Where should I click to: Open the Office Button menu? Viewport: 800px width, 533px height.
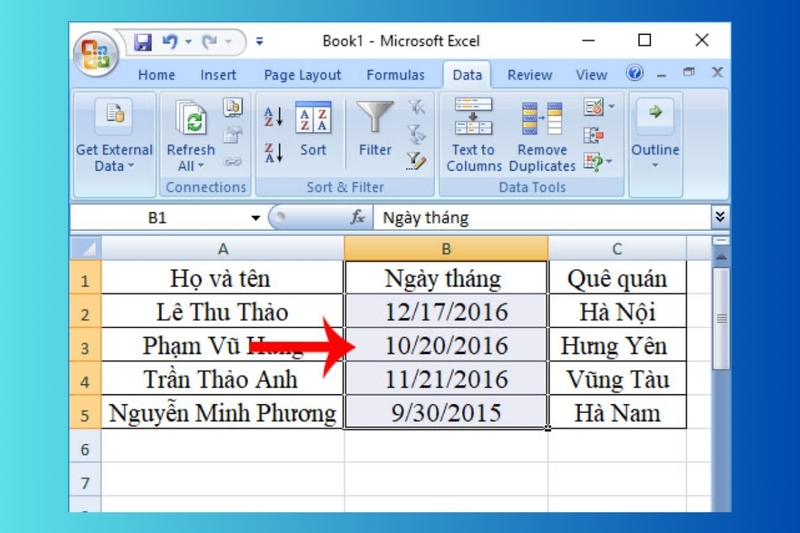(96, 54)
